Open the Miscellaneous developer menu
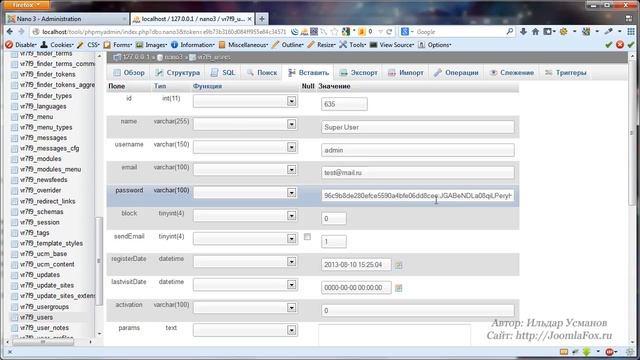Screen dimensions: 640x360 click(243, 45)
